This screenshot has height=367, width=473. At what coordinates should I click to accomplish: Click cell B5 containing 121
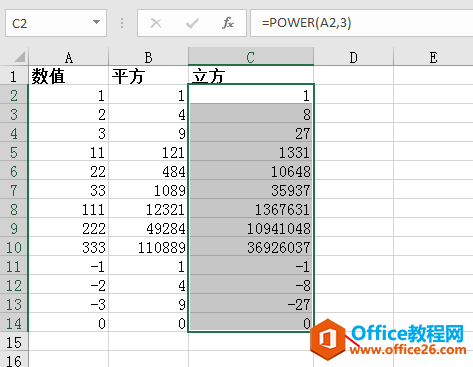click(148, 151)
